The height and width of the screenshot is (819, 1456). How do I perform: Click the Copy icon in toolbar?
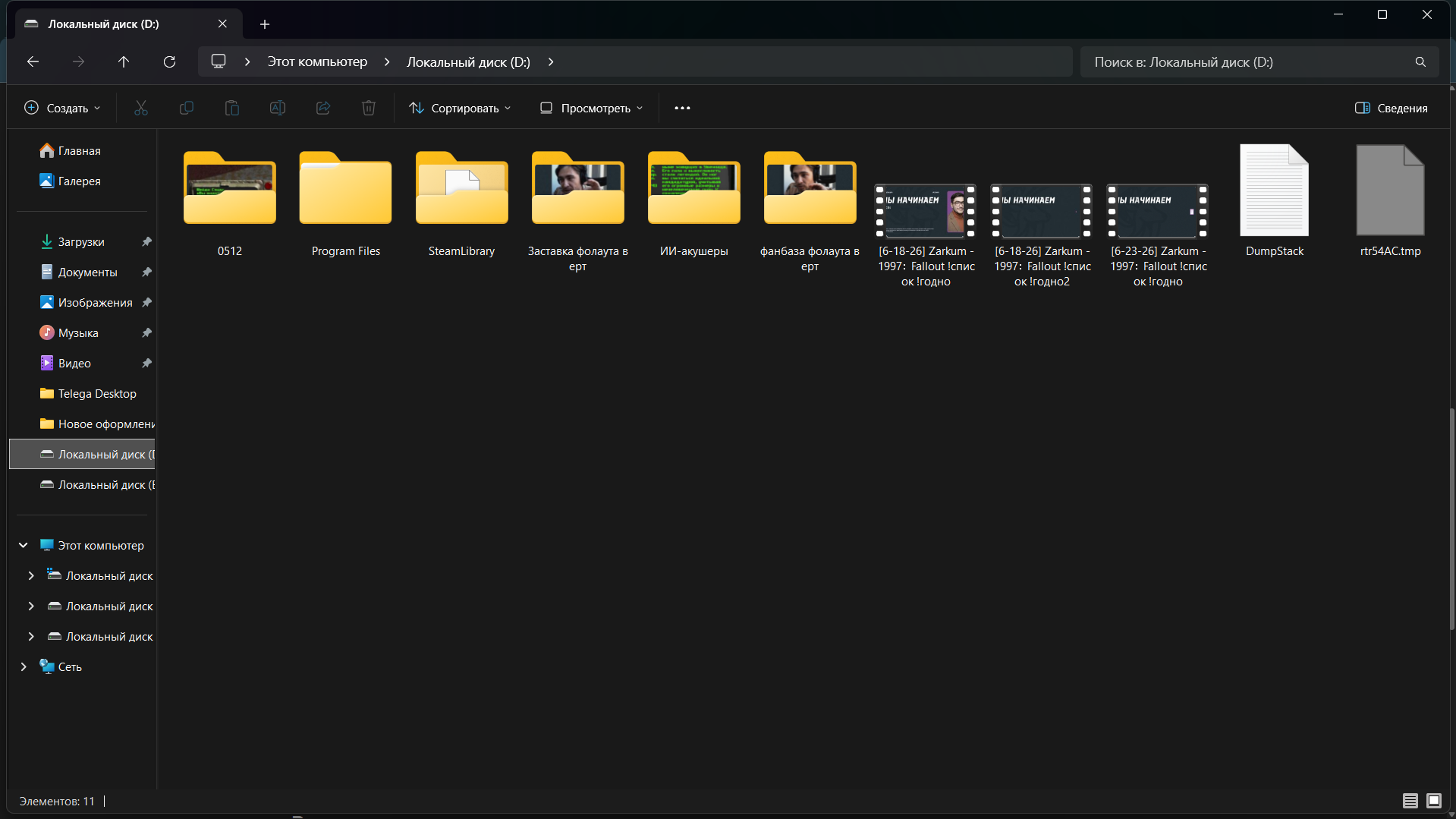[x=186, y=108]
